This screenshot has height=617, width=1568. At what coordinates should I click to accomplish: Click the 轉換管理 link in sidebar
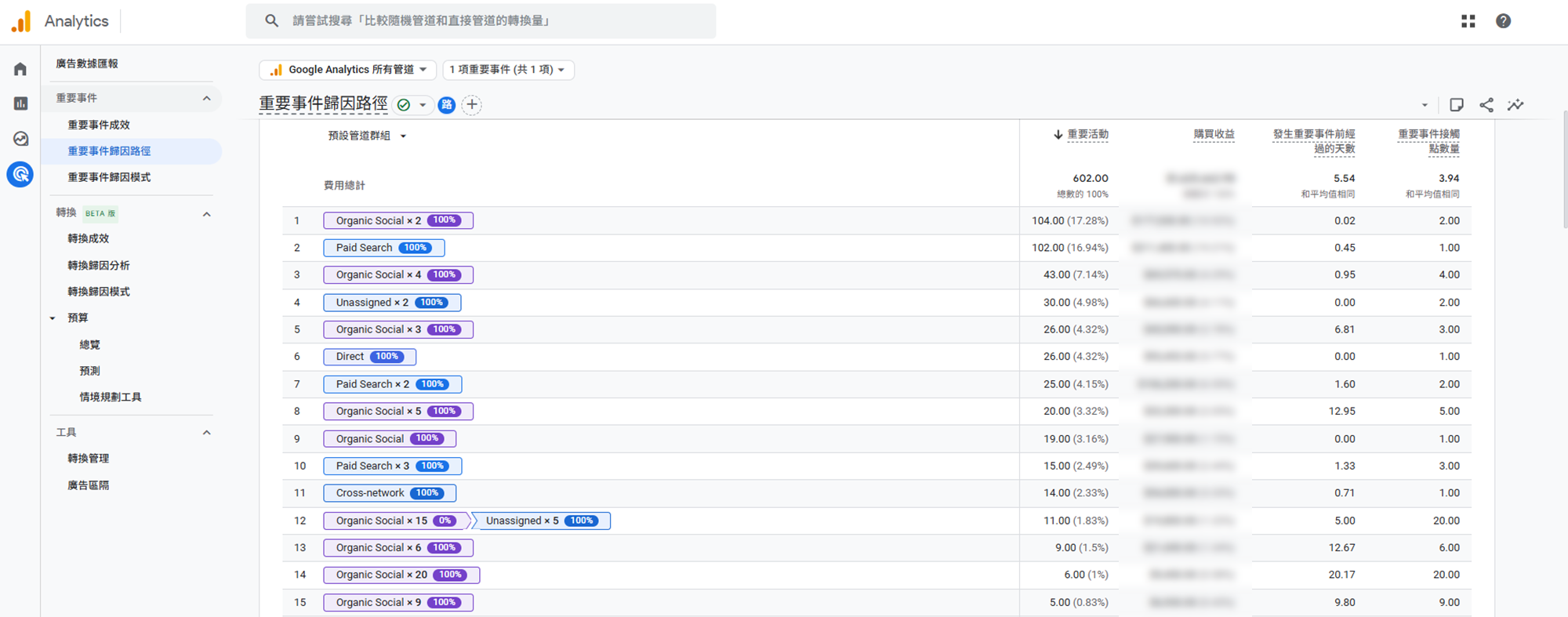tap(88, 459)
